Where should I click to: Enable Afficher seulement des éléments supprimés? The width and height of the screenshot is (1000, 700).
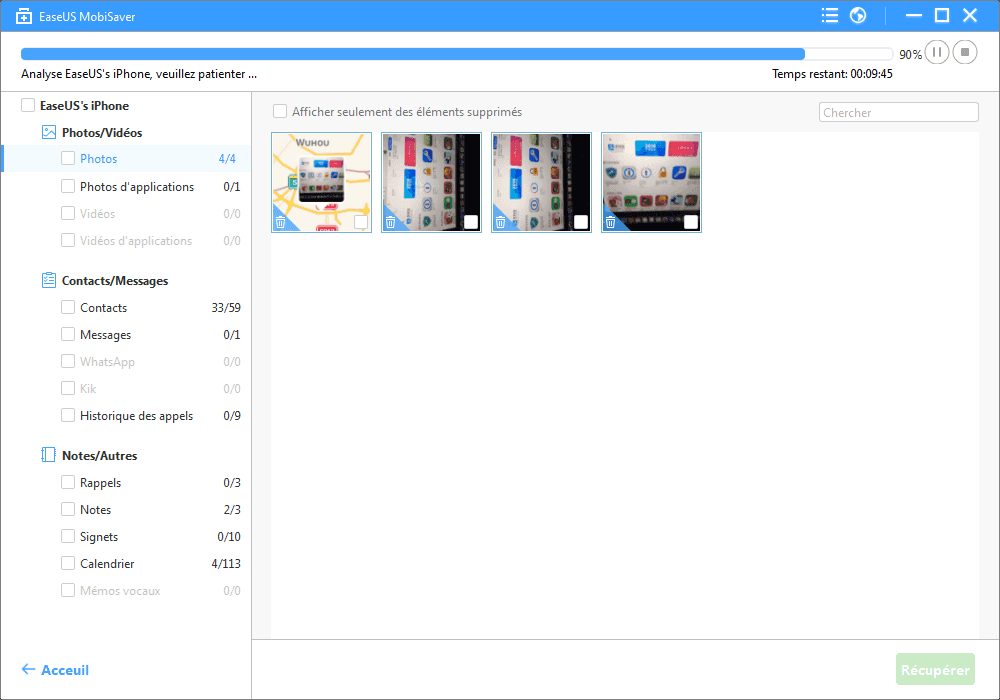click(280, 112)
